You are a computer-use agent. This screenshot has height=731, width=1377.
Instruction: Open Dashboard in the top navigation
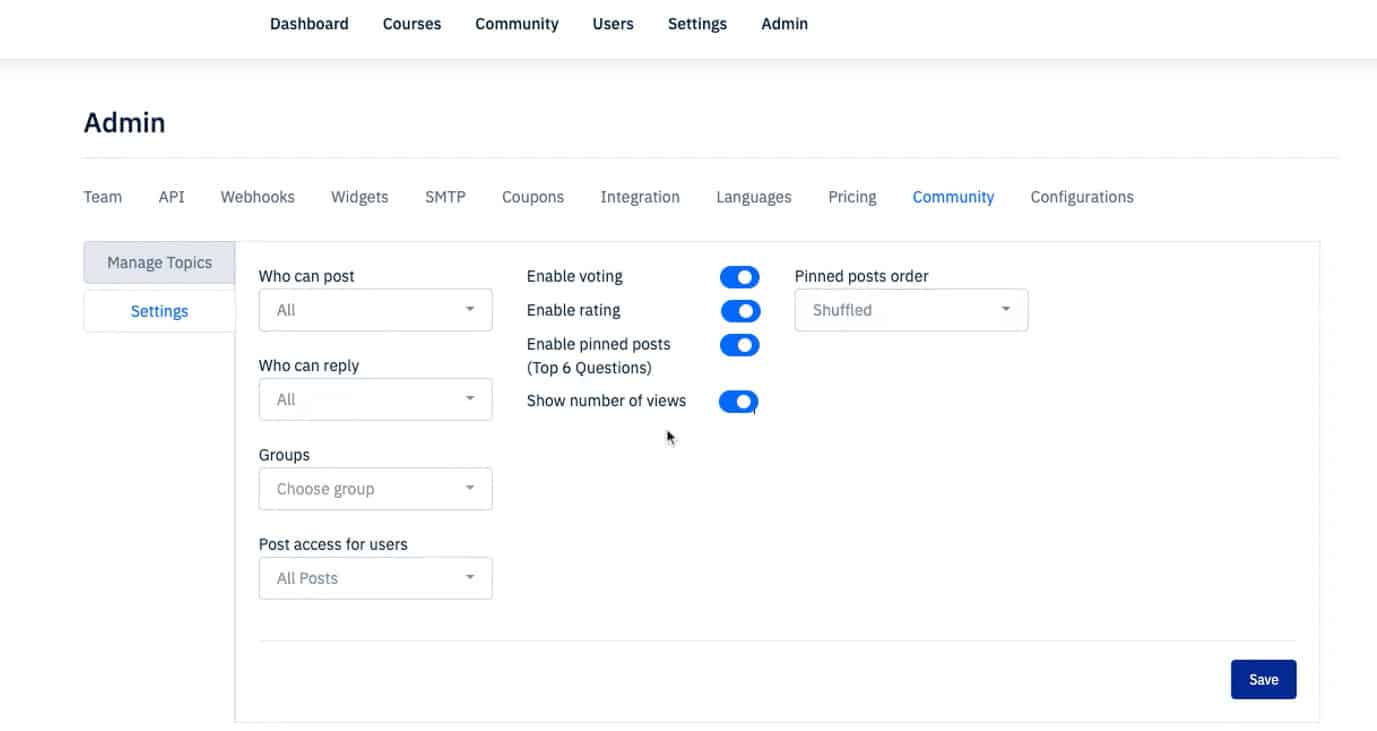point(309,24)
